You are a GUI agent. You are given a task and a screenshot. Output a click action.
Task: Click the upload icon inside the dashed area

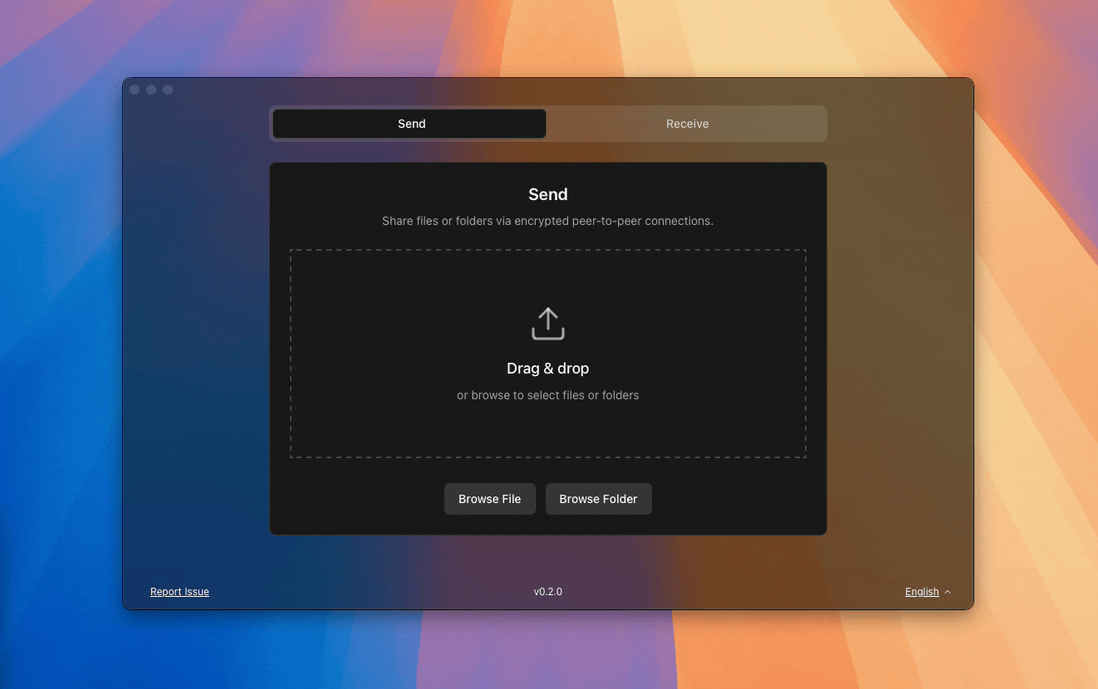pos(548,322)
